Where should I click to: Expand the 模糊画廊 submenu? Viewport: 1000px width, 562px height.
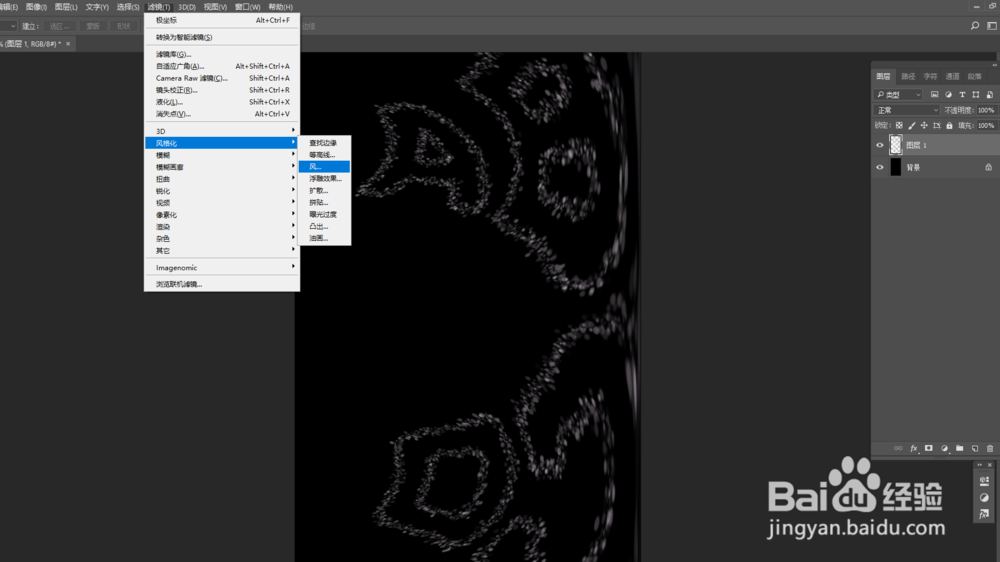[x=222, y=167]
